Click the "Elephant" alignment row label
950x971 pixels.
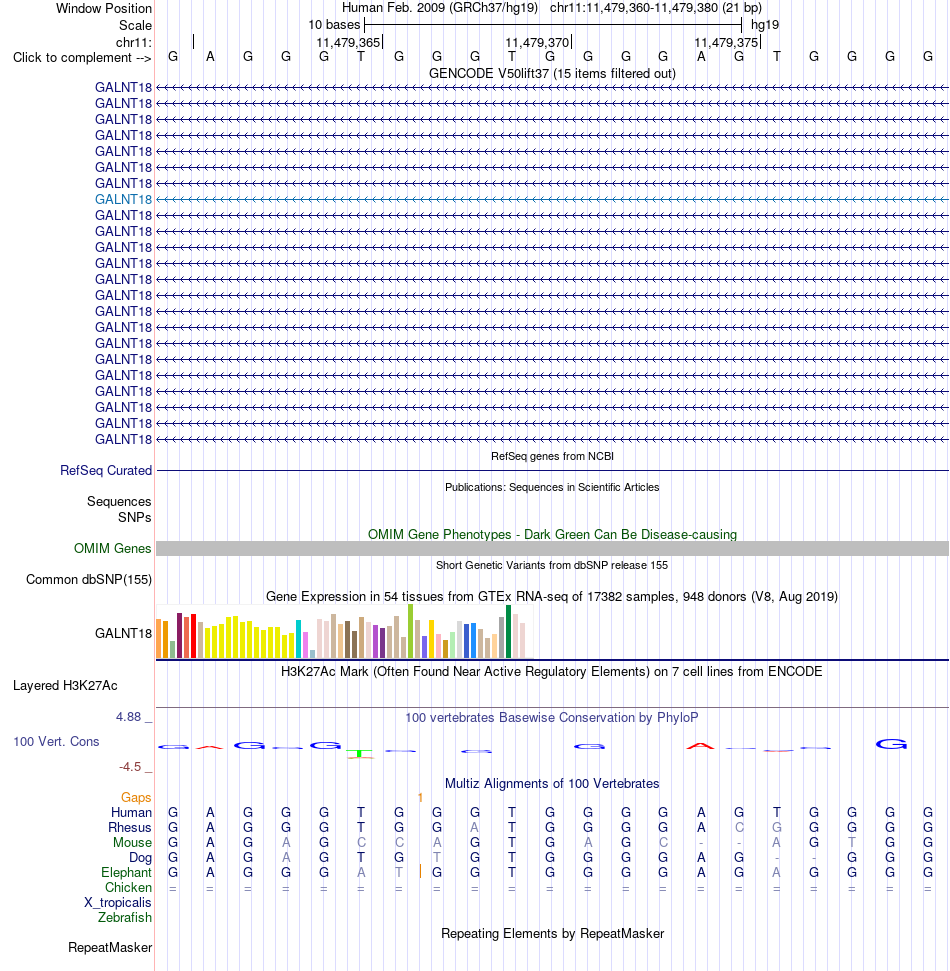coord(126,873)
